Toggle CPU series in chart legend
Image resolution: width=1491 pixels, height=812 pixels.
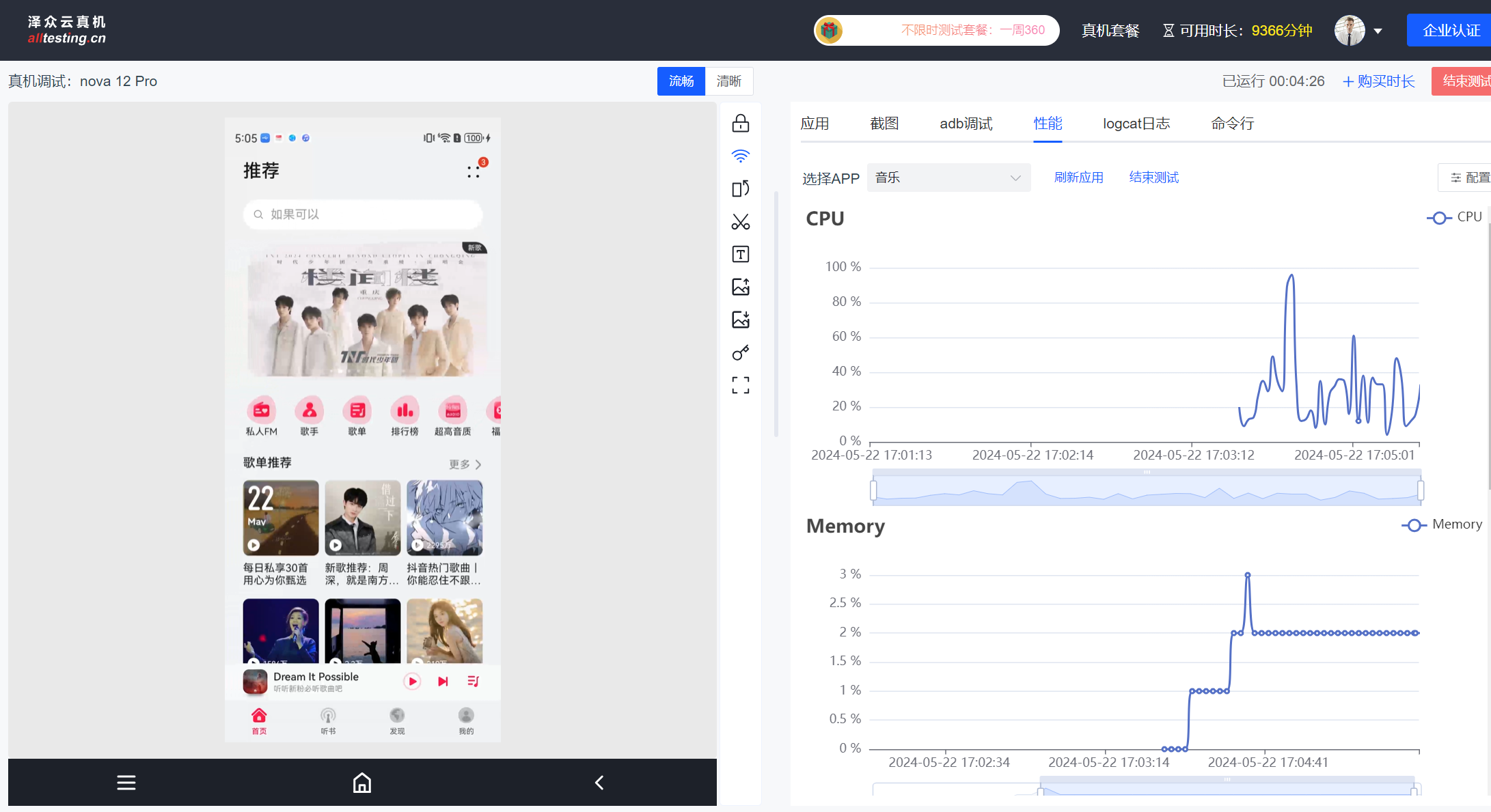coord(1455,217)
